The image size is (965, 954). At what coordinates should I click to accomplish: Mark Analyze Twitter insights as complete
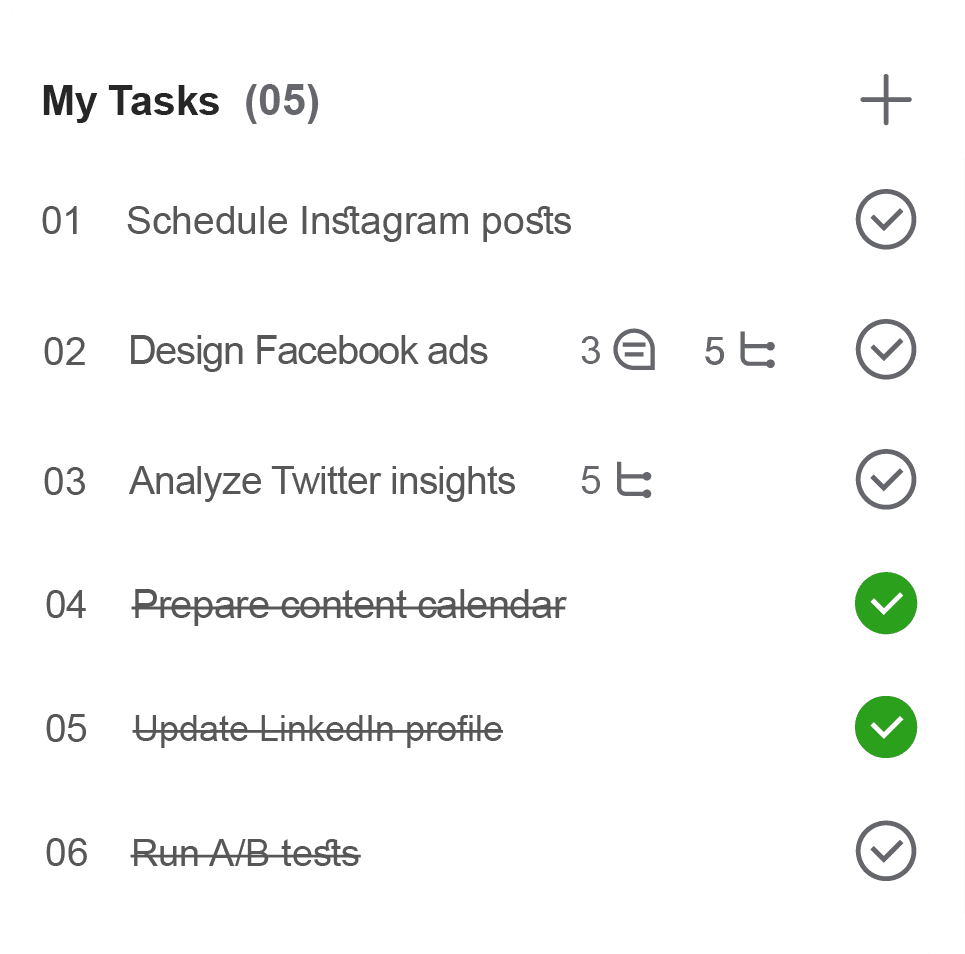point(886,479)
